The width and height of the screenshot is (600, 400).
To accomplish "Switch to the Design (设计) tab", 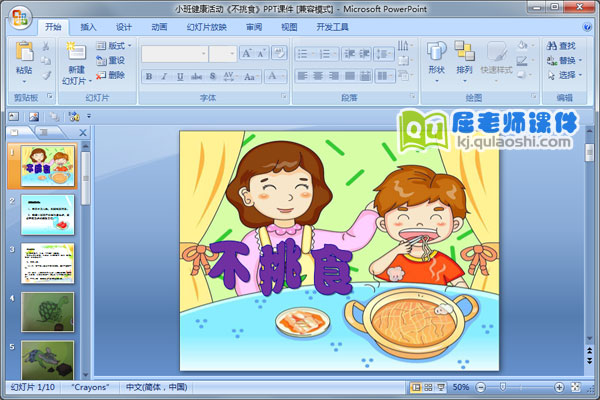I will 124,27.
